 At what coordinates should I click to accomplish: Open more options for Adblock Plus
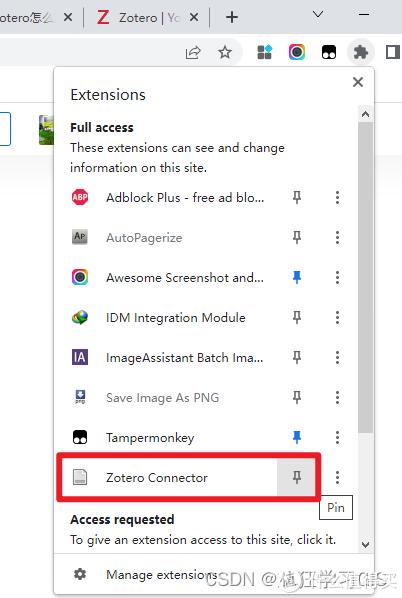(x=337, y=197)
